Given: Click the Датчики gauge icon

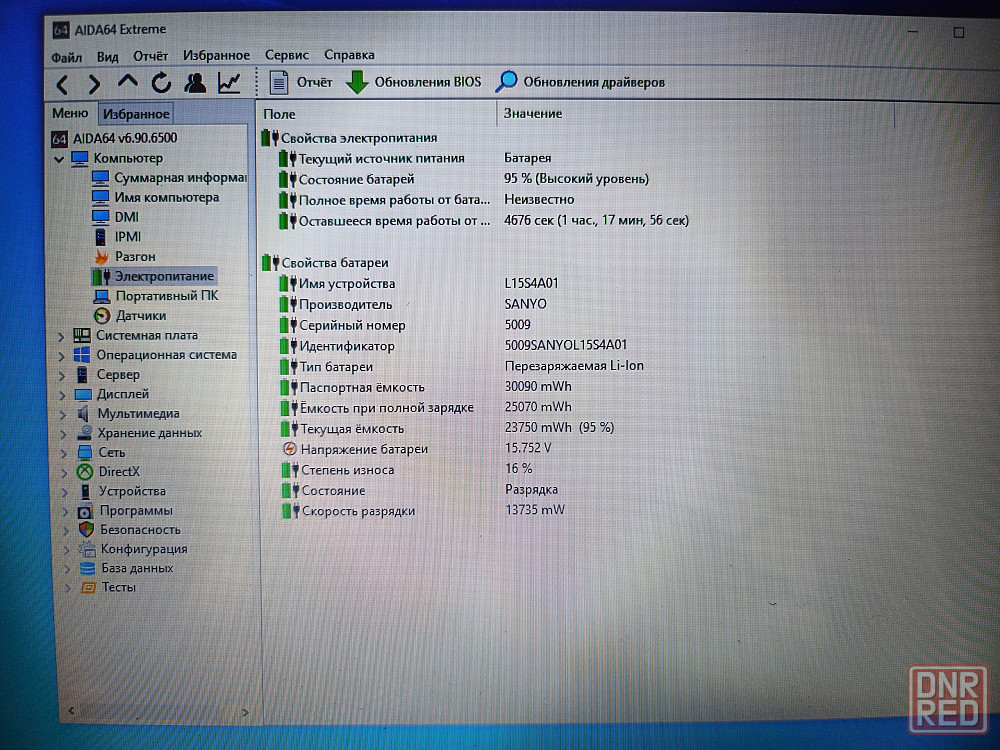Looking at the screenshot, I should coord(102,316).
